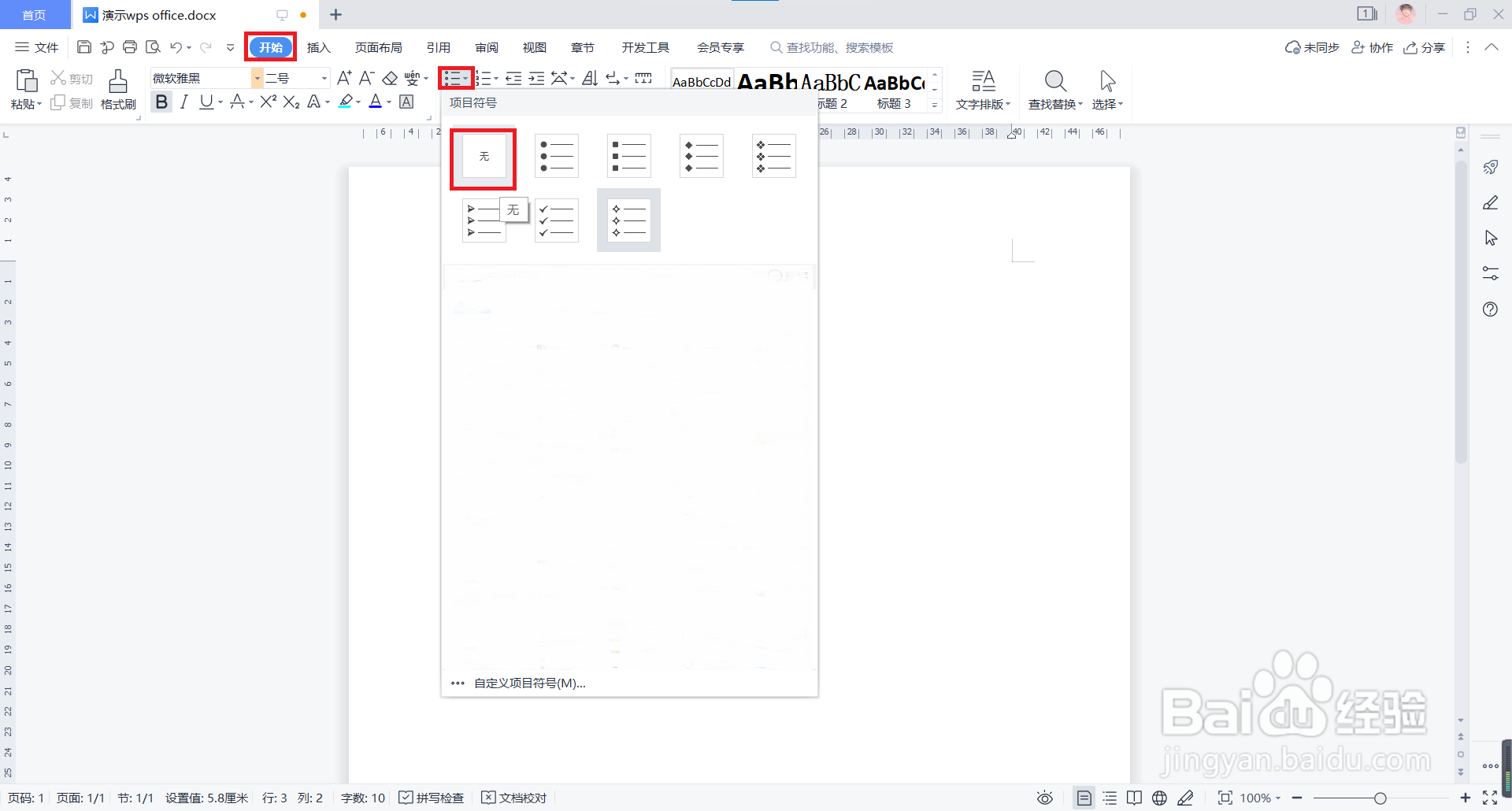Click the Undo arrow icon
This screenshot has width=1512, height=811.
(x=176, y=47)
